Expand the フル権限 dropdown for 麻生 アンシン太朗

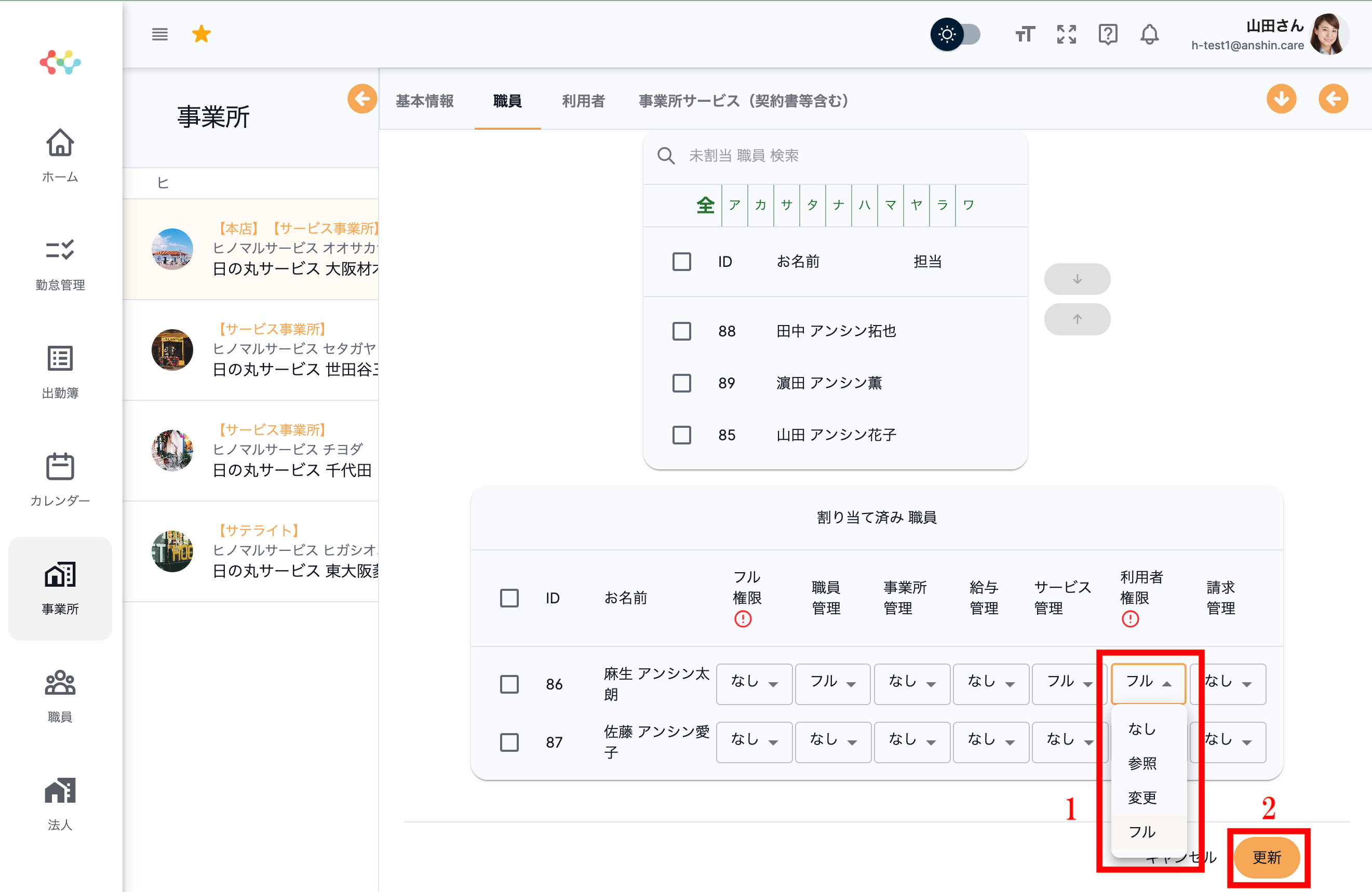(754, 684)
